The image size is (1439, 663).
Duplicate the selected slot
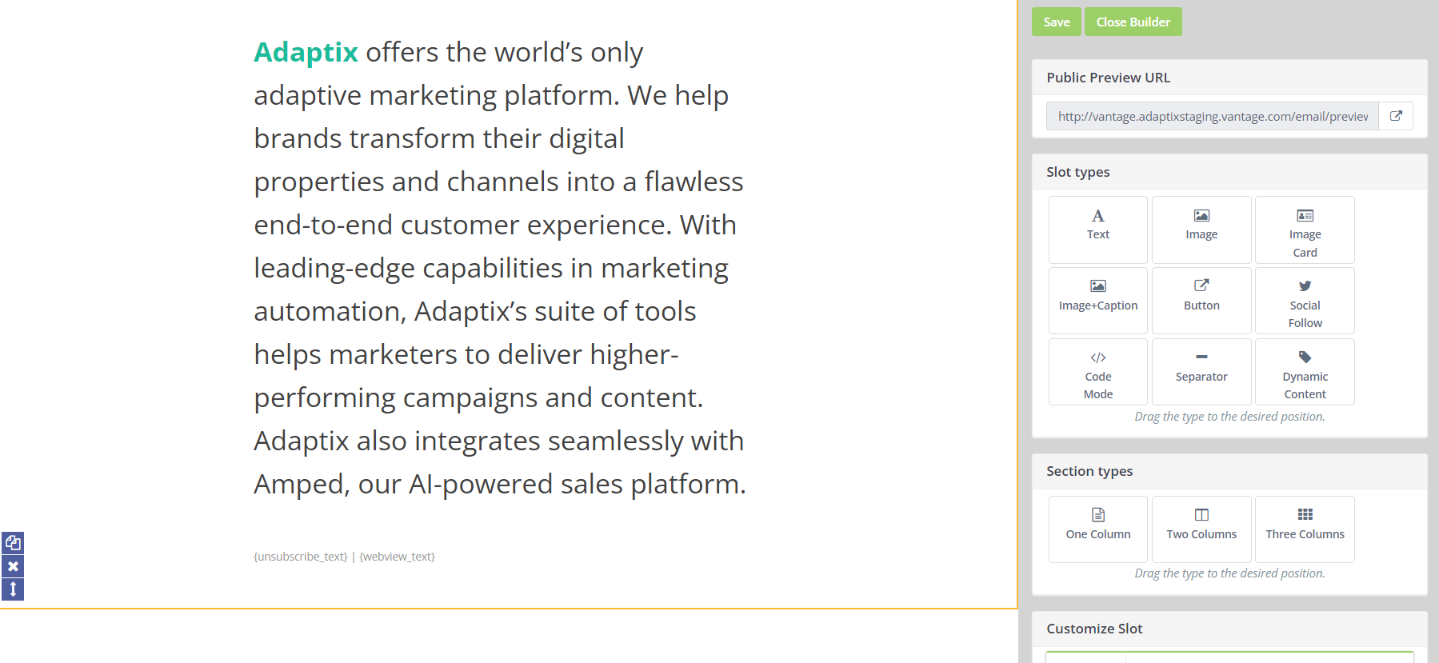pos(12,542)
